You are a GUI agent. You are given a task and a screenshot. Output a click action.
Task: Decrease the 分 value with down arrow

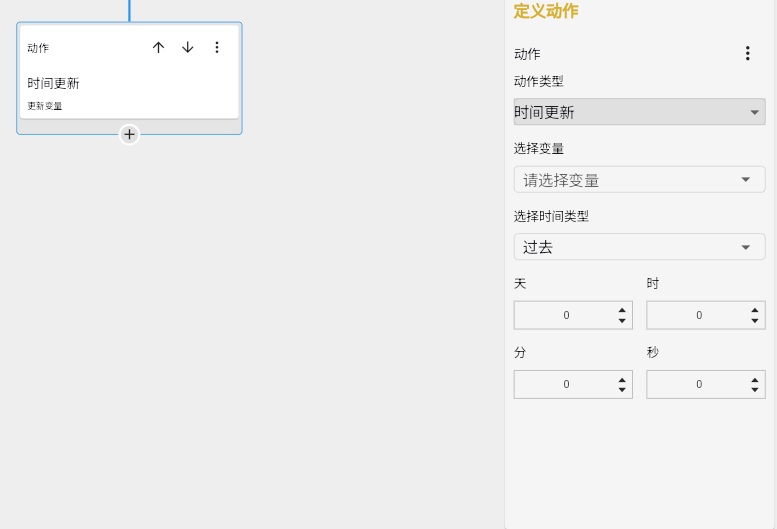pos(622,390)
